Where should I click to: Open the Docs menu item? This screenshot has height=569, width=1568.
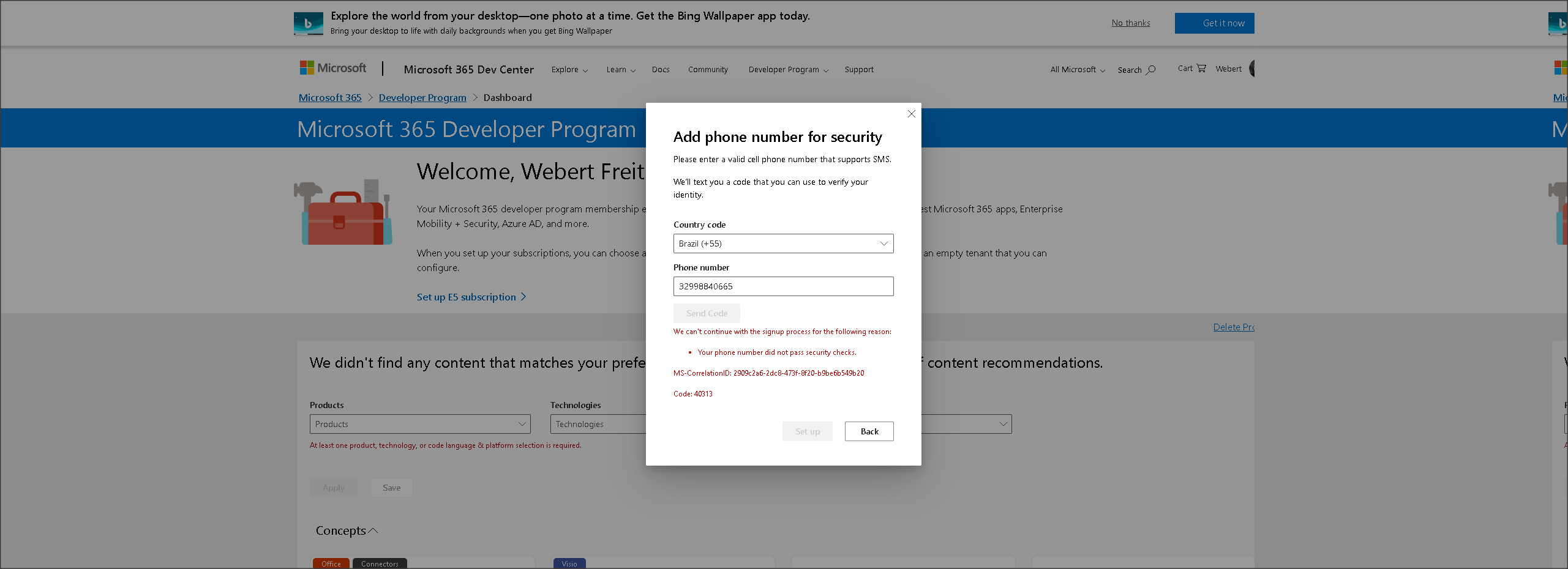pos(661,70)
